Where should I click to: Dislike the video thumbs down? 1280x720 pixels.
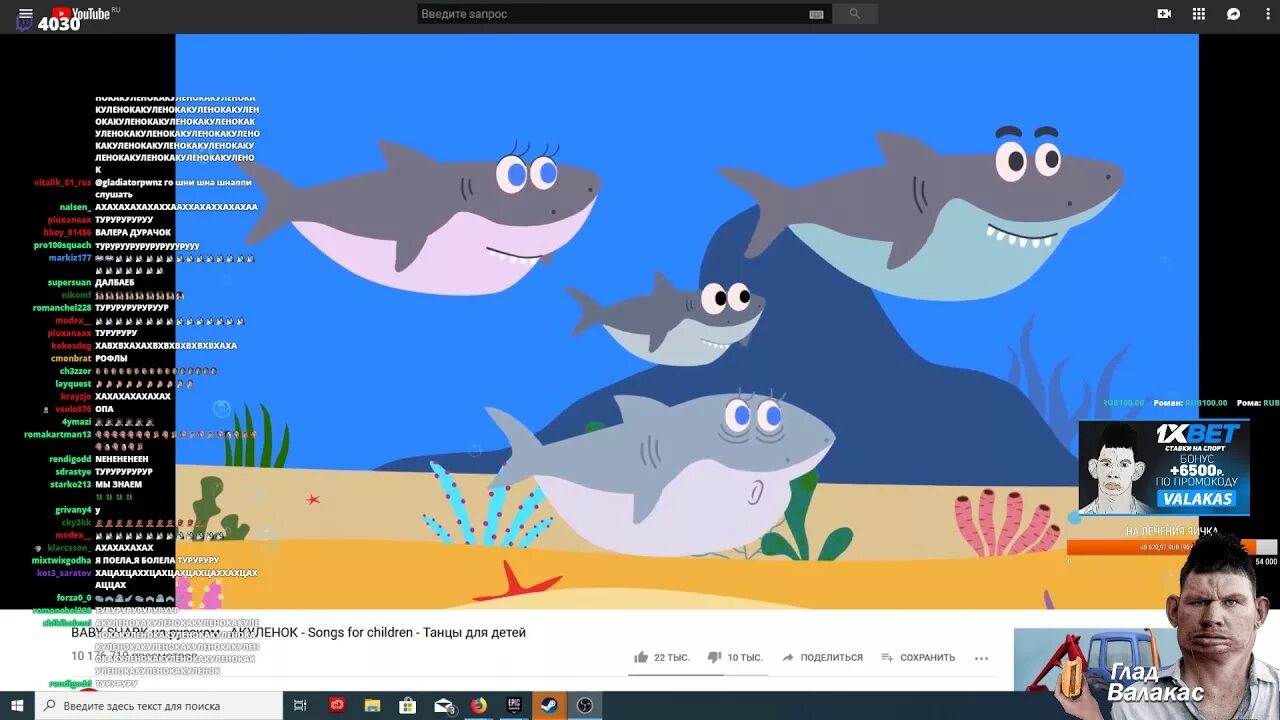point(714,657)
